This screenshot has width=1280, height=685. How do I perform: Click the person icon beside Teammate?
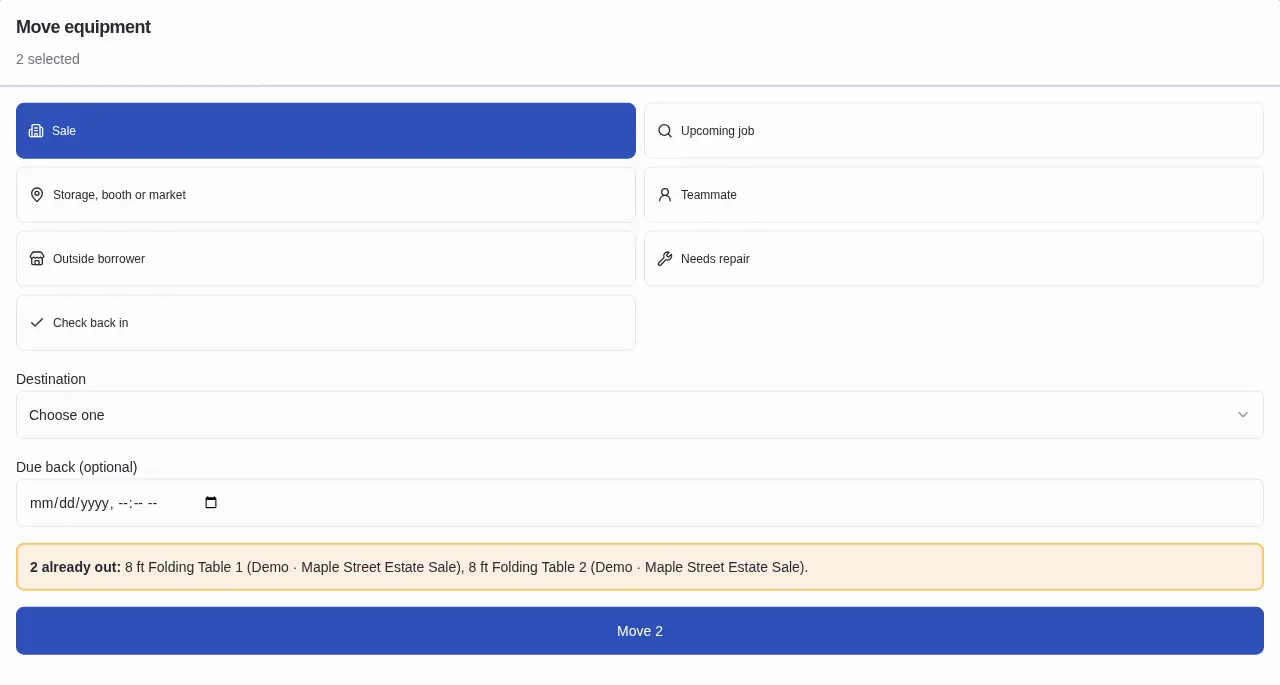(x=665, y=195)
